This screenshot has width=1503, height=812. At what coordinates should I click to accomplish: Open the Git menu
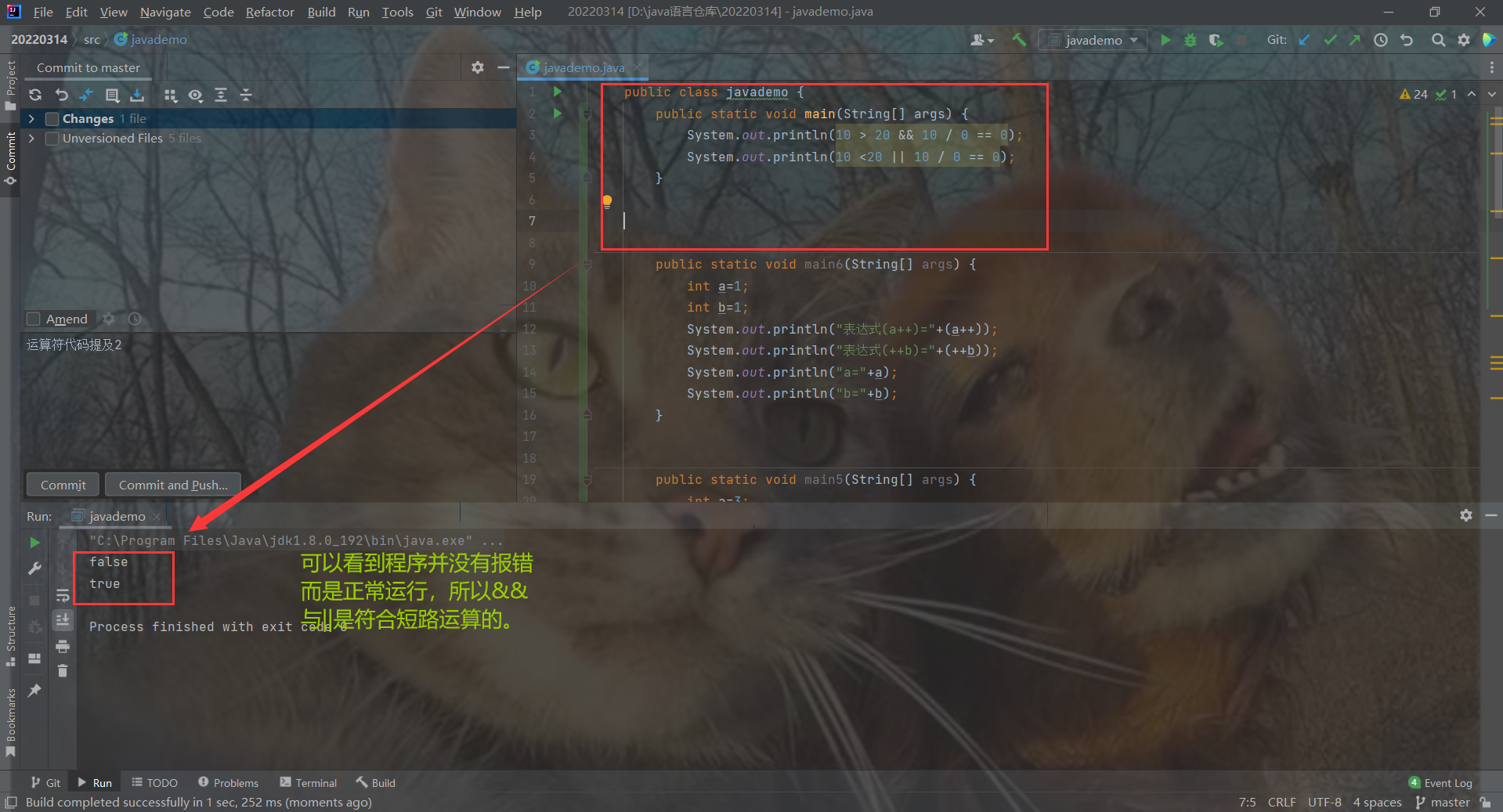(x=434, y=12)
